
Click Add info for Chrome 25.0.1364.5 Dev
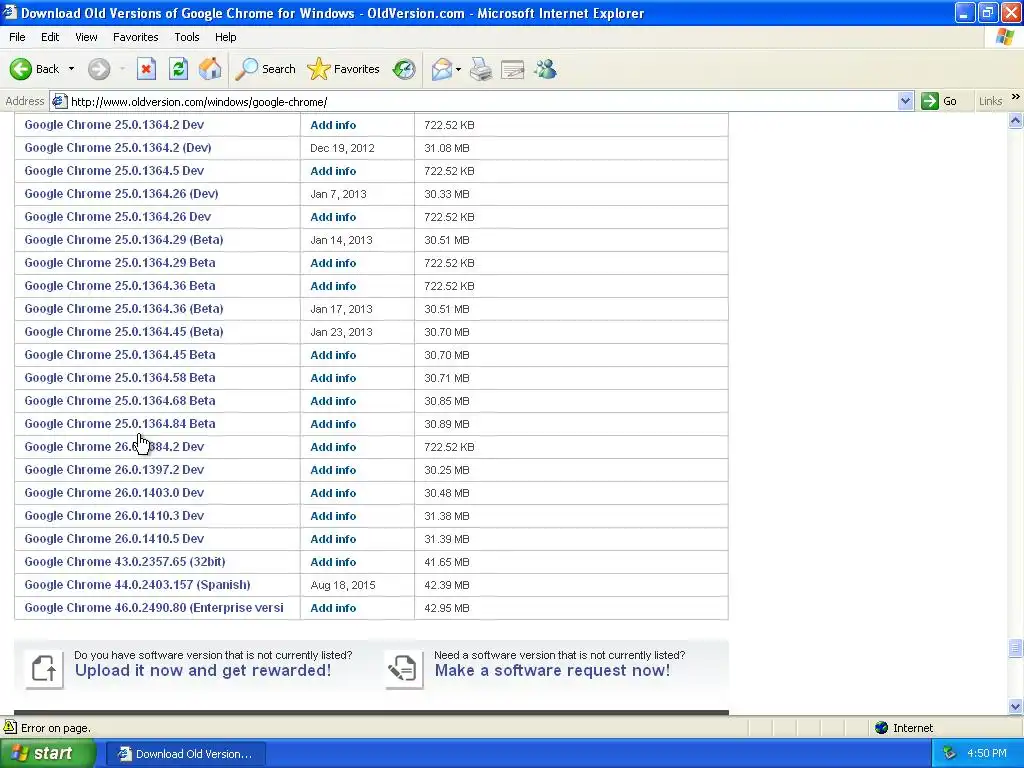coord(333,171)
